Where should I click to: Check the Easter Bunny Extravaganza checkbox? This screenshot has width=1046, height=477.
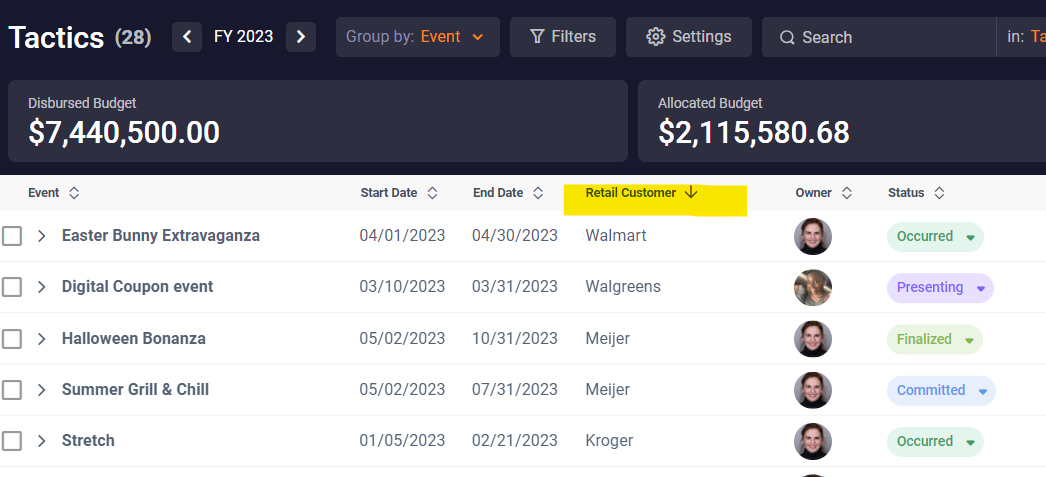[x=12, y=236]
